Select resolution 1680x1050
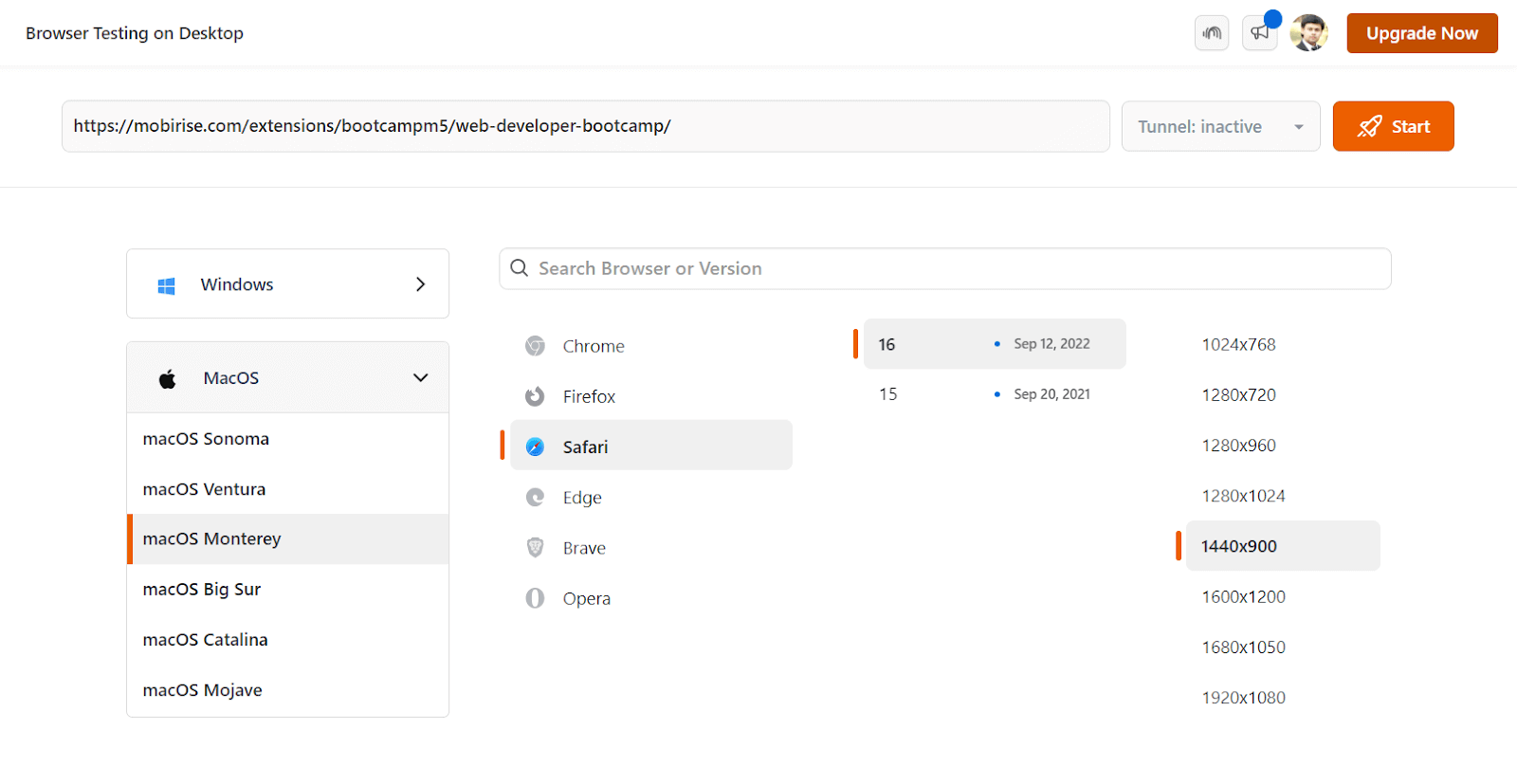1517x784 pixels. coord(1243,647)
